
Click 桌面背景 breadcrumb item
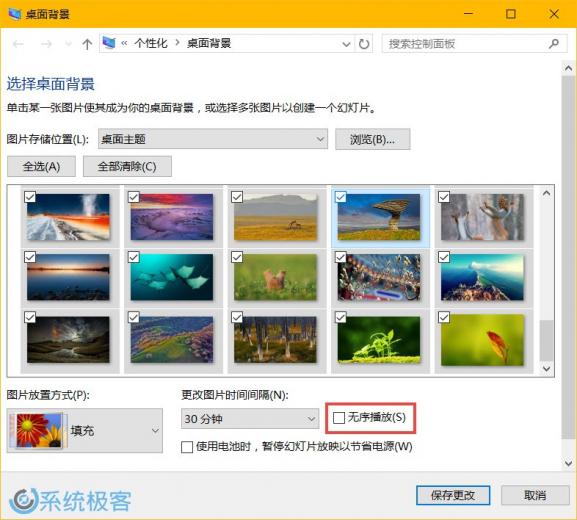coord(209,43)
